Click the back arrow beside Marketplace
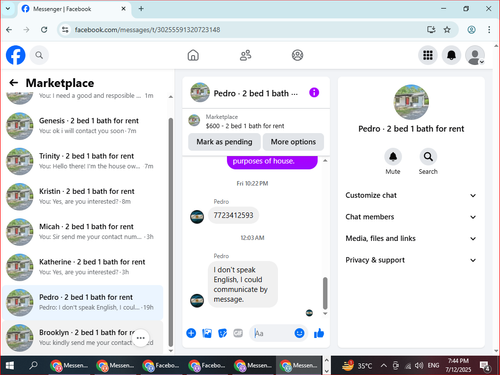The height and width of the screenshot is (375, 500). point(14,83)
